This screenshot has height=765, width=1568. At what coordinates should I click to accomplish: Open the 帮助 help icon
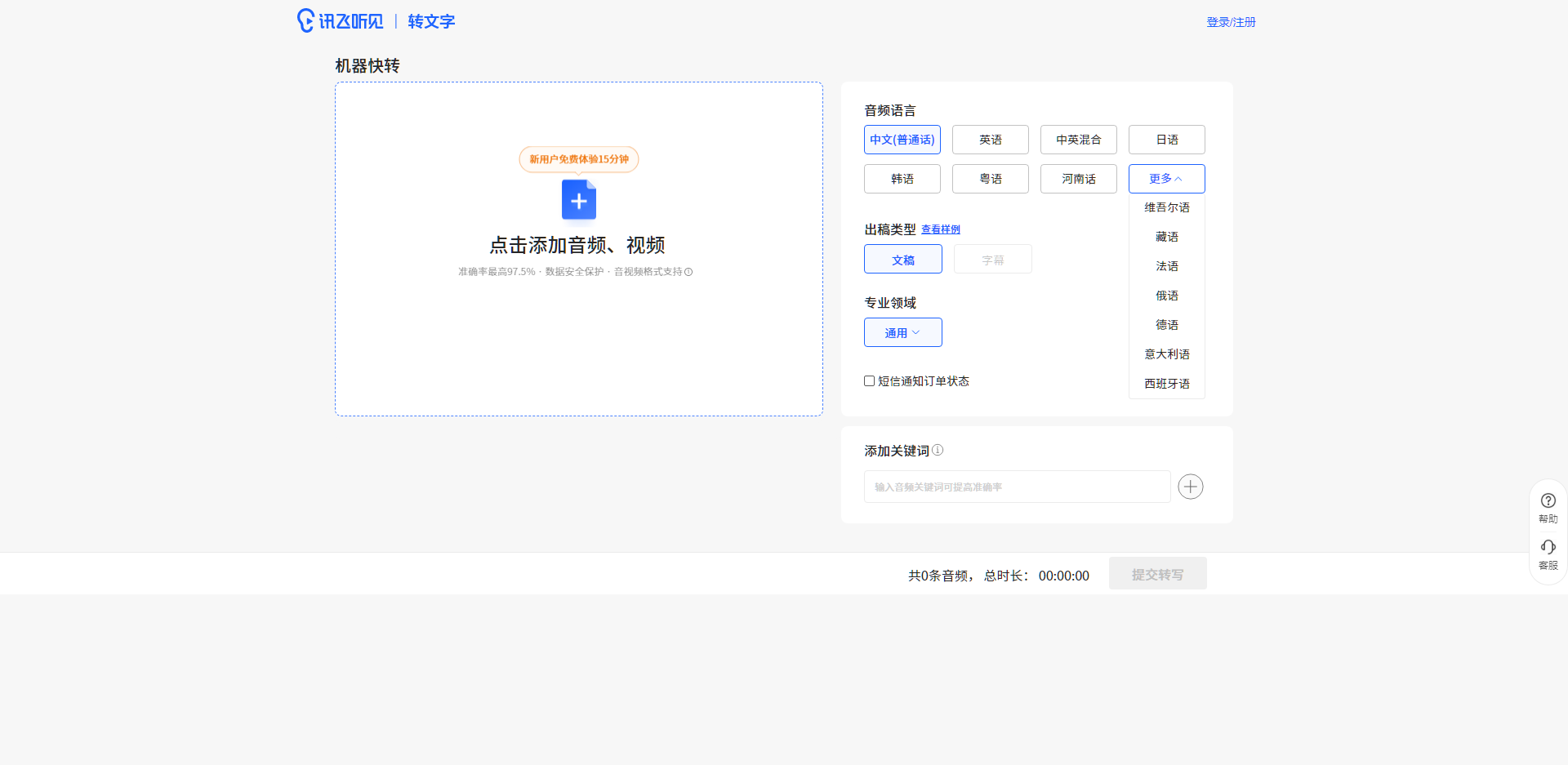(x=1548, y=507)
